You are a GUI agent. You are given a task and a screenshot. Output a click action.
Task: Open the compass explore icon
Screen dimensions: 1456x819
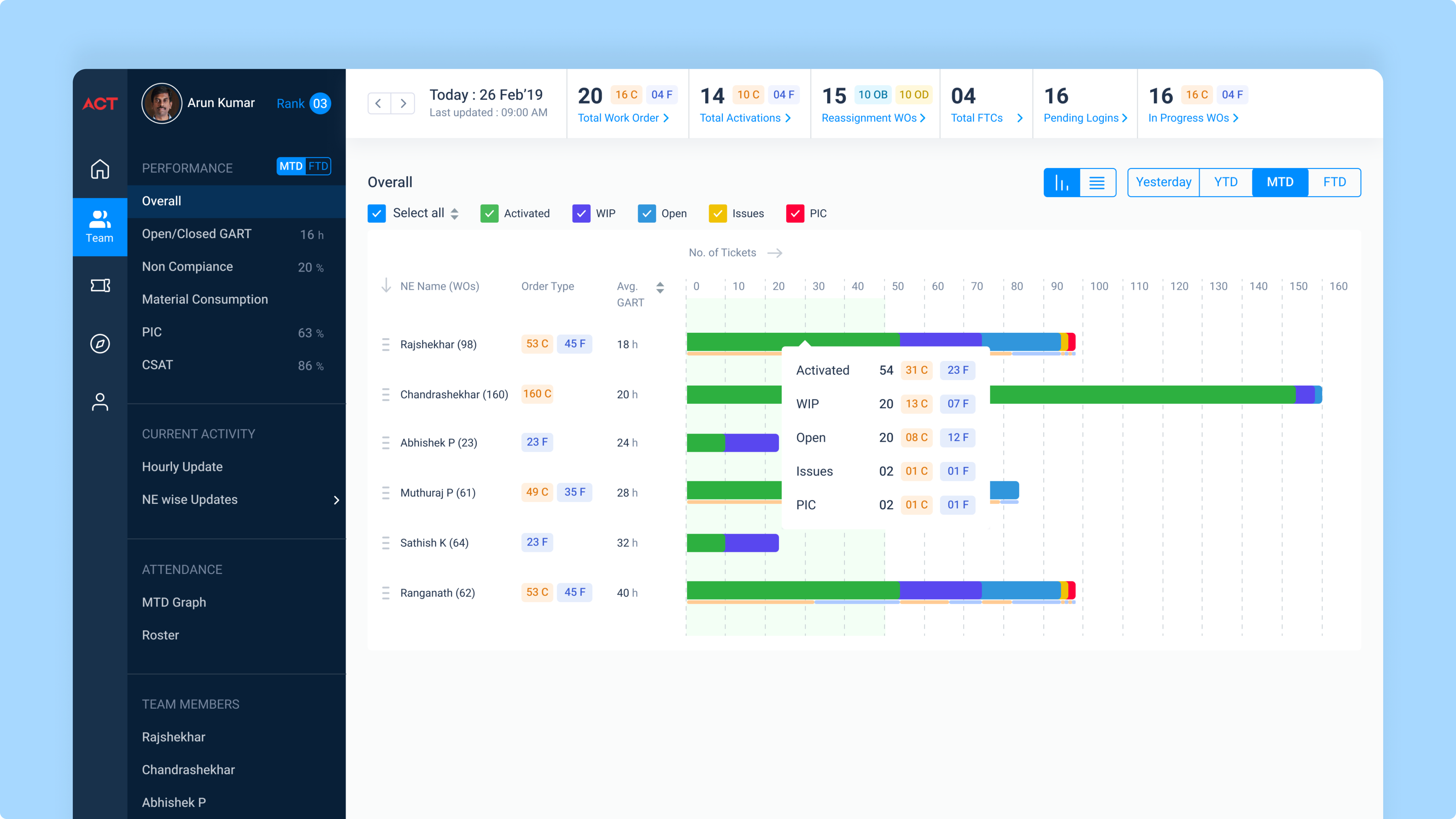100,344
